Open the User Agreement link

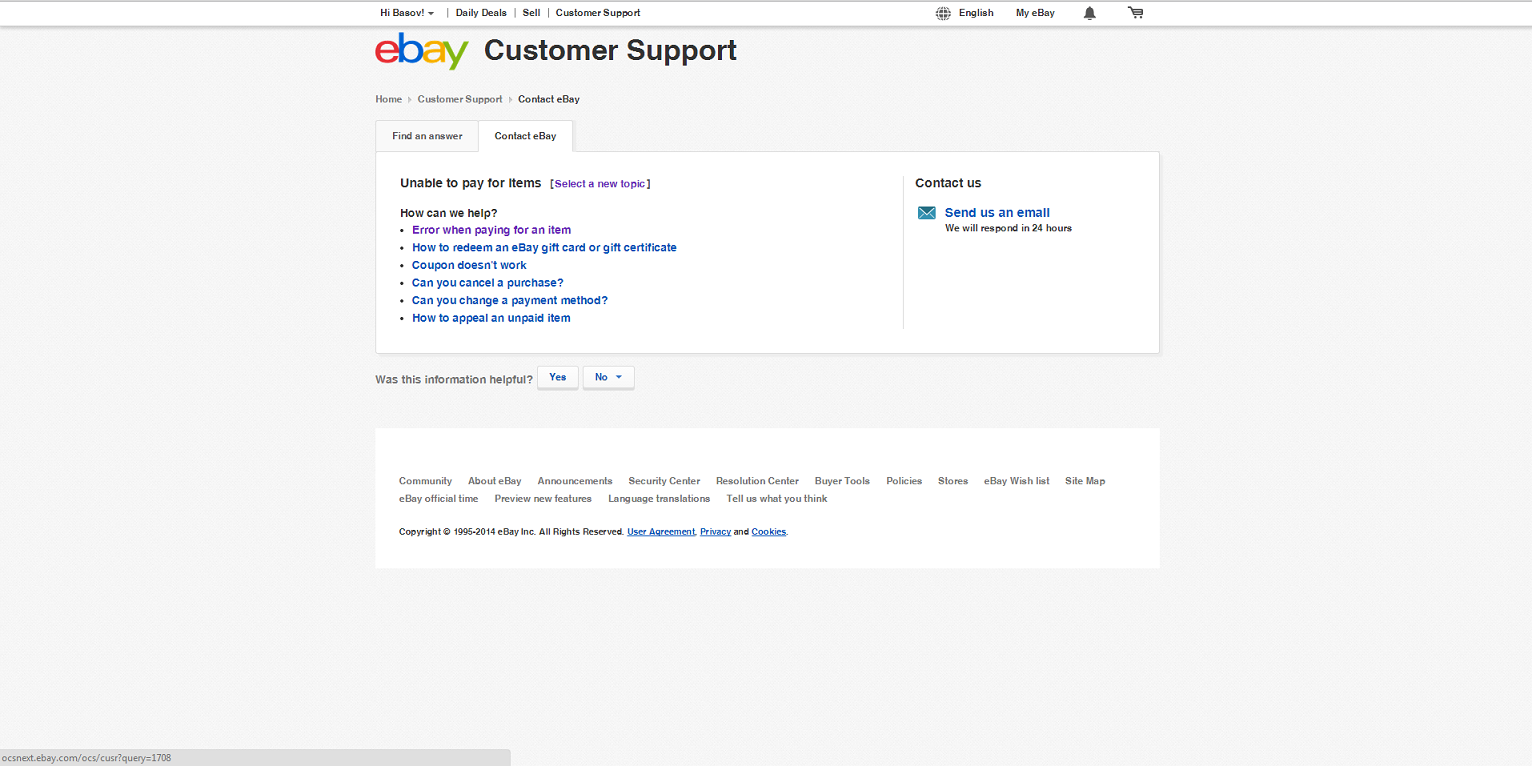660,532
